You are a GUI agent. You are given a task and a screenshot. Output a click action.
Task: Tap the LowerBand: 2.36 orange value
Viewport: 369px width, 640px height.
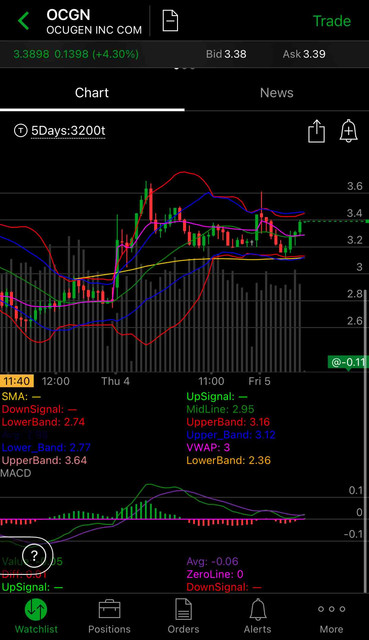[229, 460]
